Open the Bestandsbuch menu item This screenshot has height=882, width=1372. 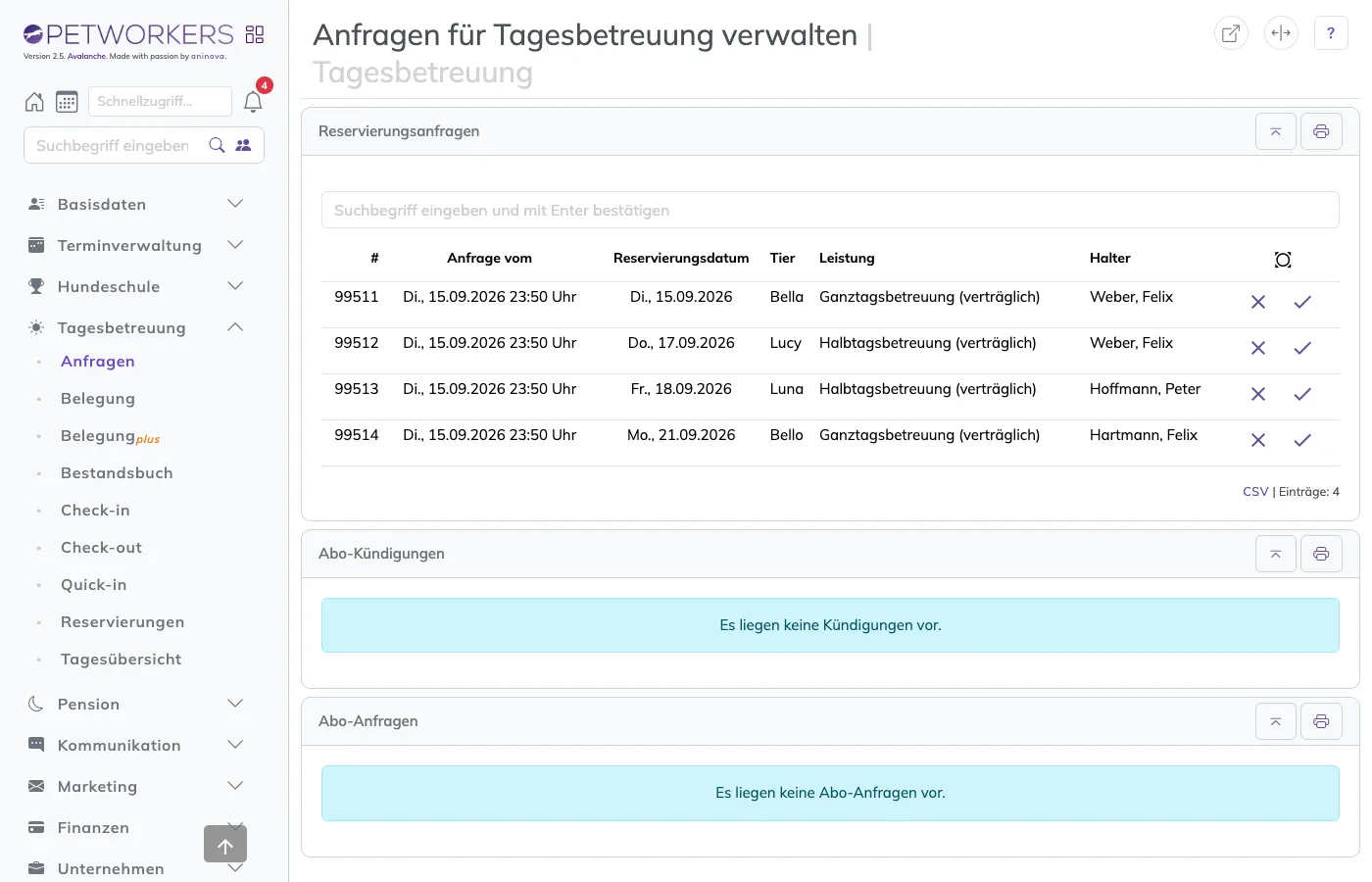(x=117, y=473)
